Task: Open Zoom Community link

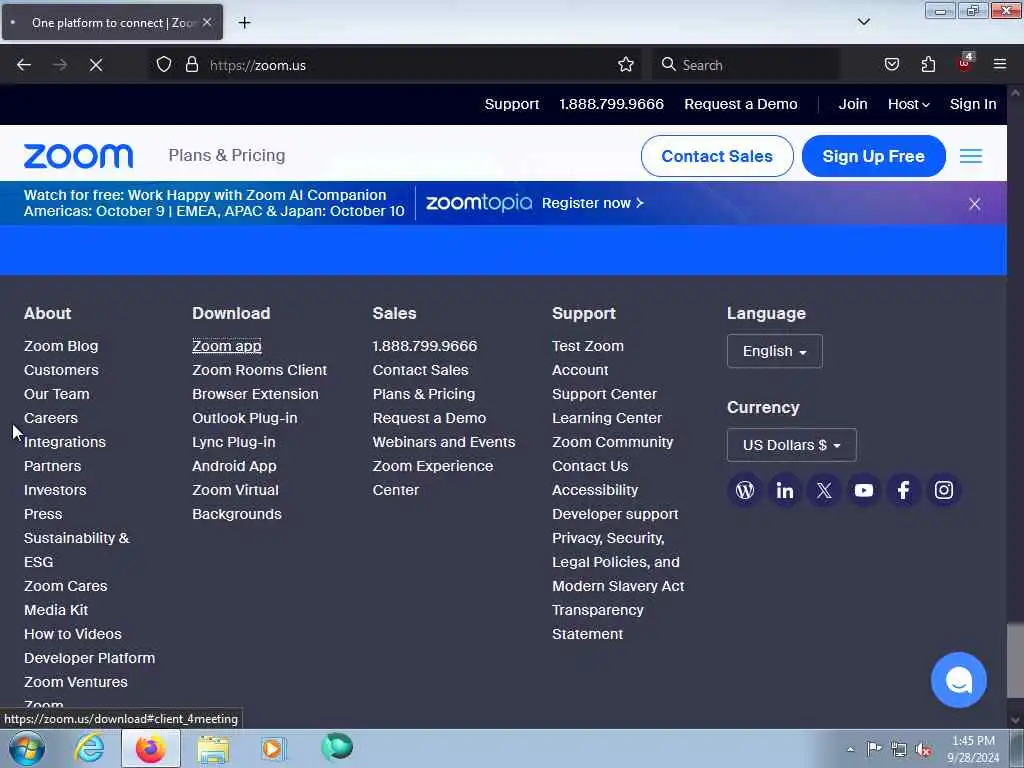Action: [x=613, y=442]
